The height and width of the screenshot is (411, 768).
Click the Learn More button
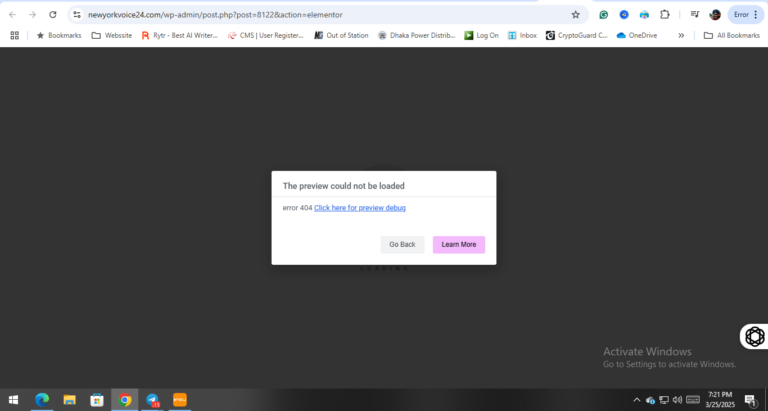pos(459,244)
